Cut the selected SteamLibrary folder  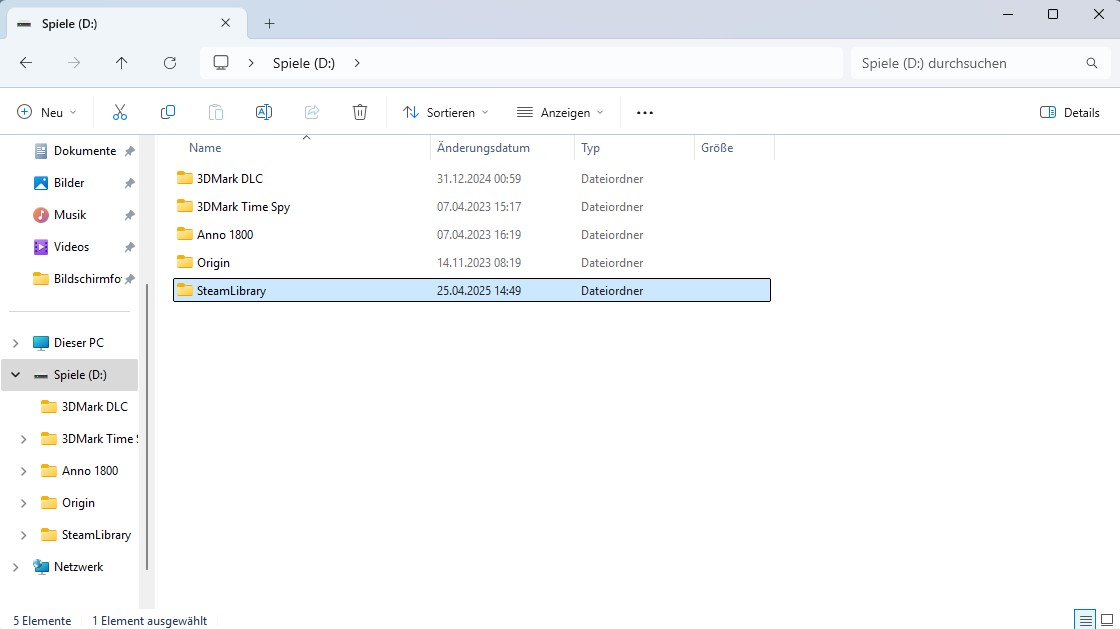pyautogui.click(x=120, y=112)
